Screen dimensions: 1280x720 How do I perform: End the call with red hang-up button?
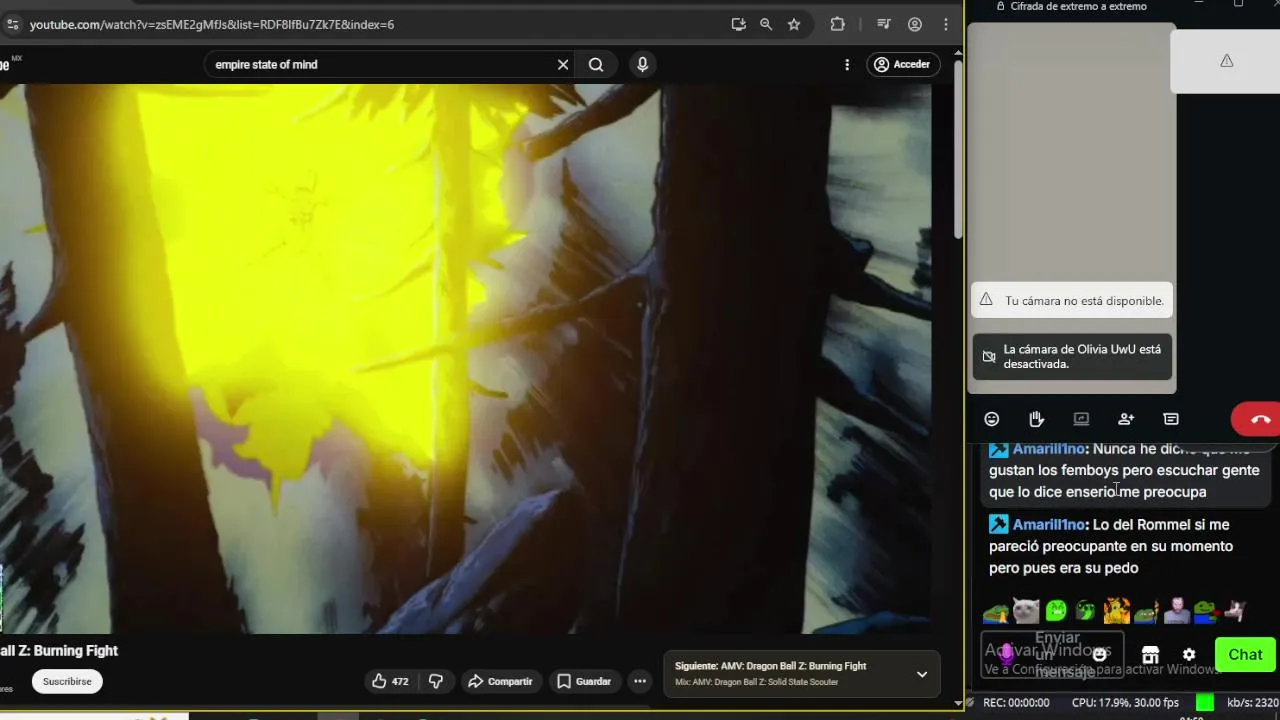(1258, 419)
